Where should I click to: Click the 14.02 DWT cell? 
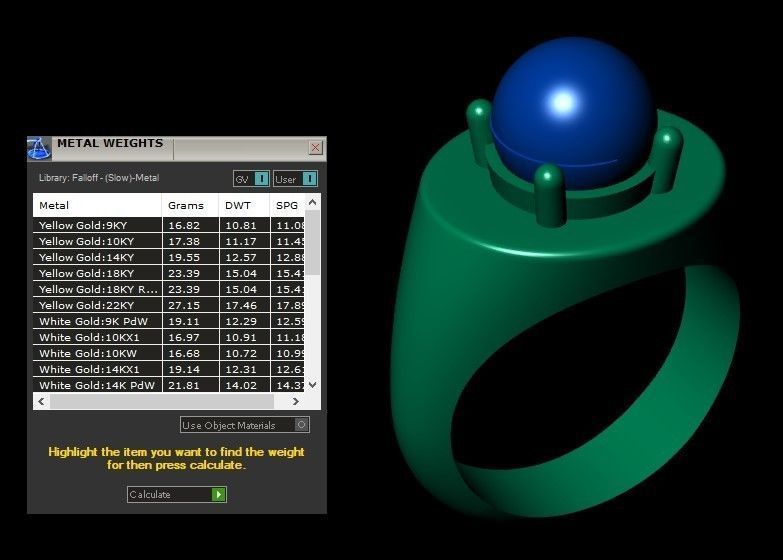(245, 385)
